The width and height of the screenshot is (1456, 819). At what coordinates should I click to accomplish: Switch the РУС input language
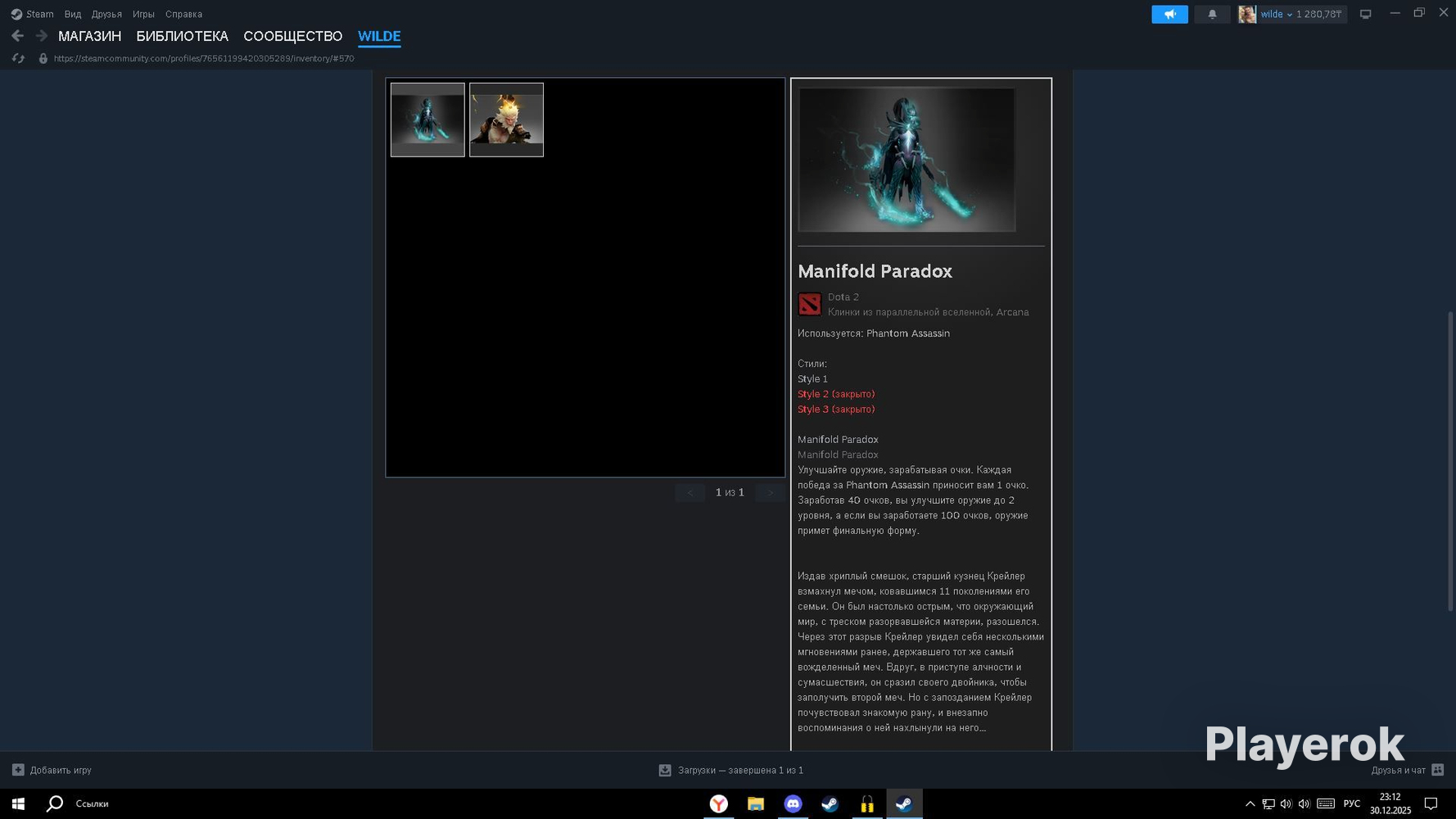coord(1352,803)
